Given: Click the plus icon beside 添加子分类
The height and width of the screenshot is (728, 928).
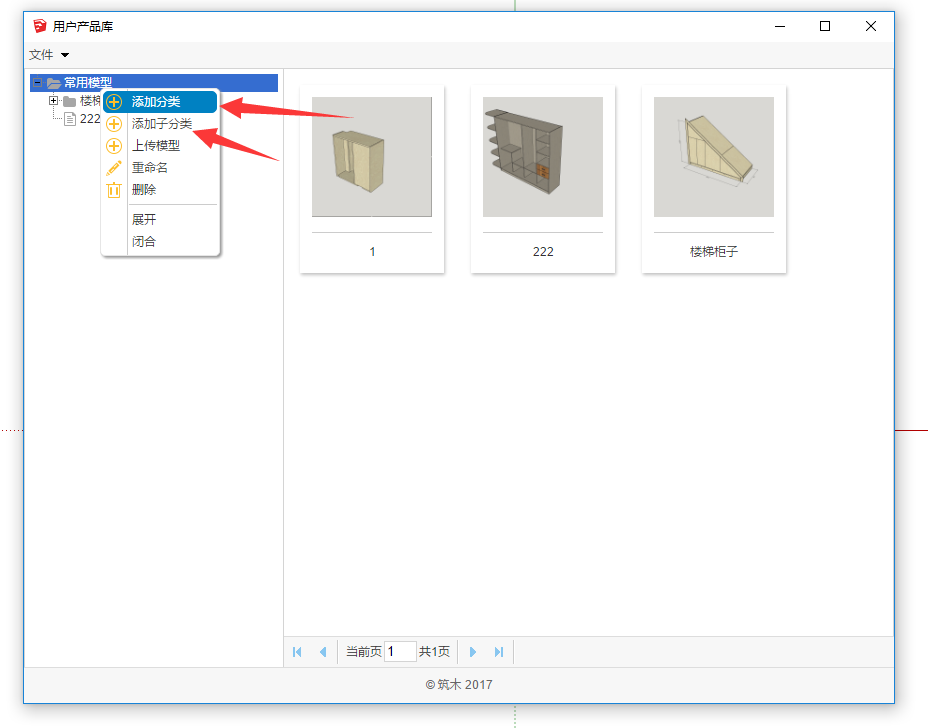Looking at the screenshot, I should (114, 124).
